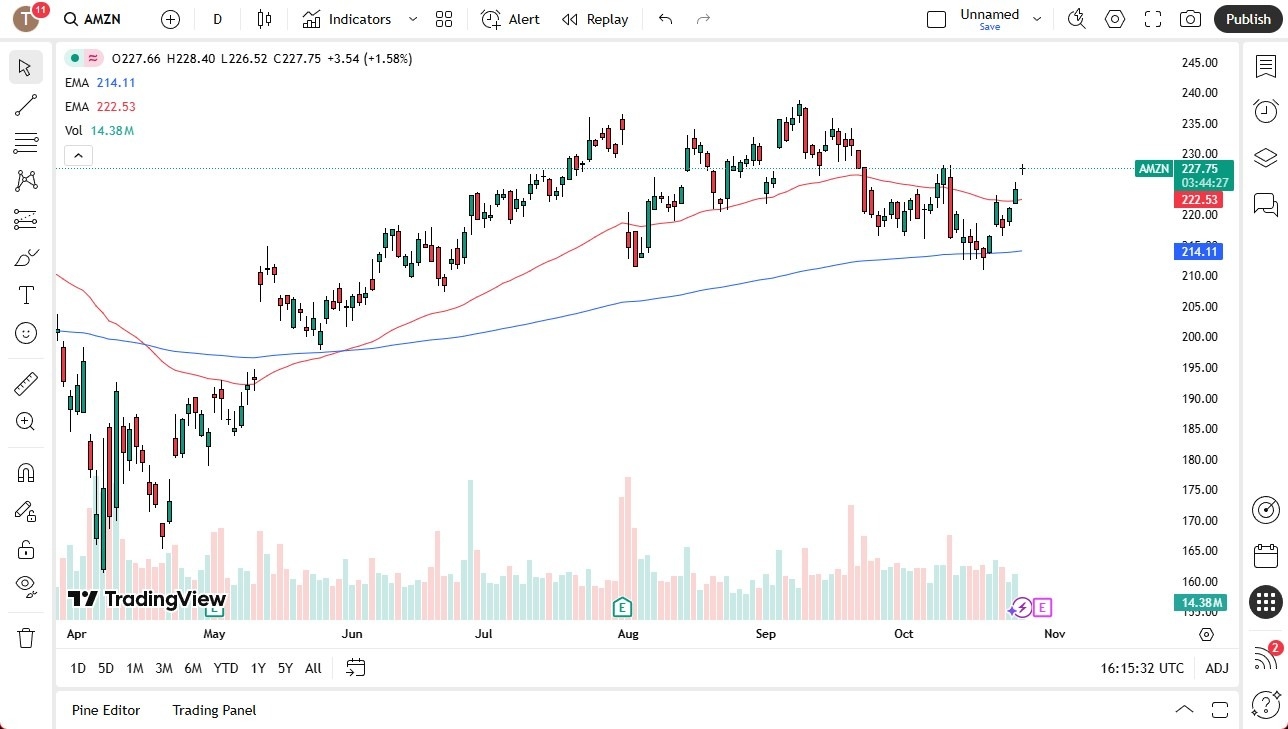Open the Alerts panel clock icon
The image size is (1288, 729).
point(1265,111)
